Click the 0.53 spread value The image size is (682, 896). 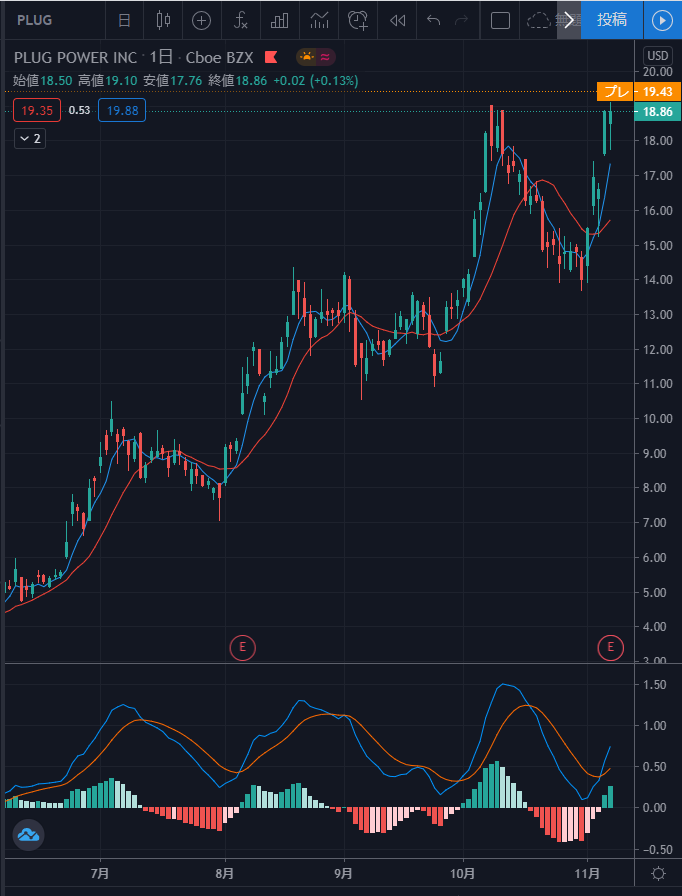point(79,110)
